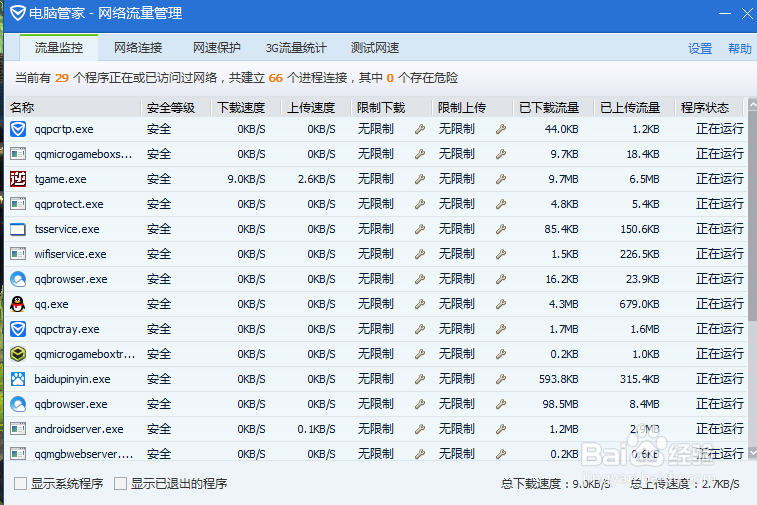Image resolution: width=757 pixels, height=505 pixels.
Task: Click scrollbar up arrow of process list
Action: pyautogui.click(x=752, y=104)
